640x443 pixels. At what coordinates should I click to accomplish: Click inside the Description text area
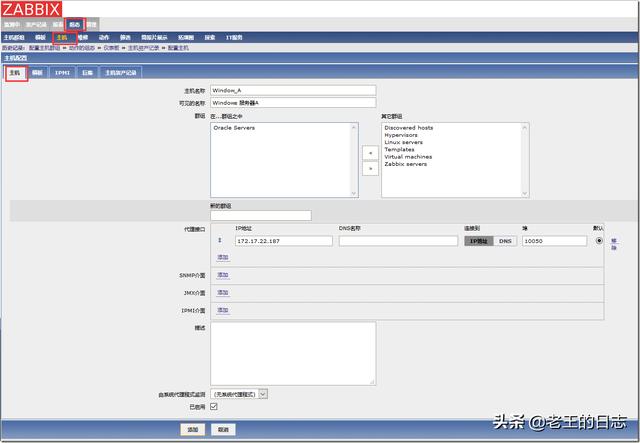click(x=293, y=354)
